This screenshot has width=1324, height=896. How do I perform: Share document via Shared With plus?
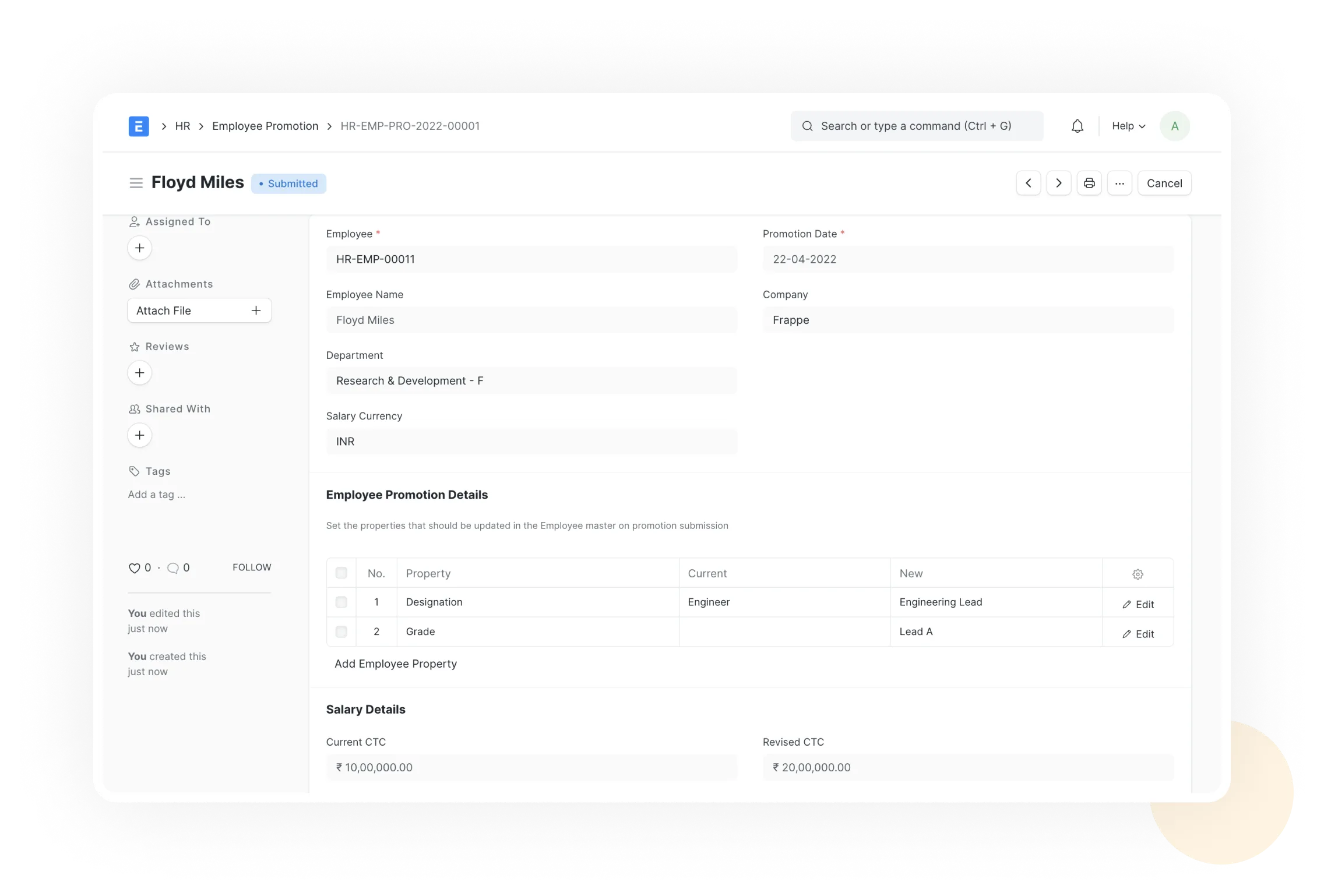[140, 435]
